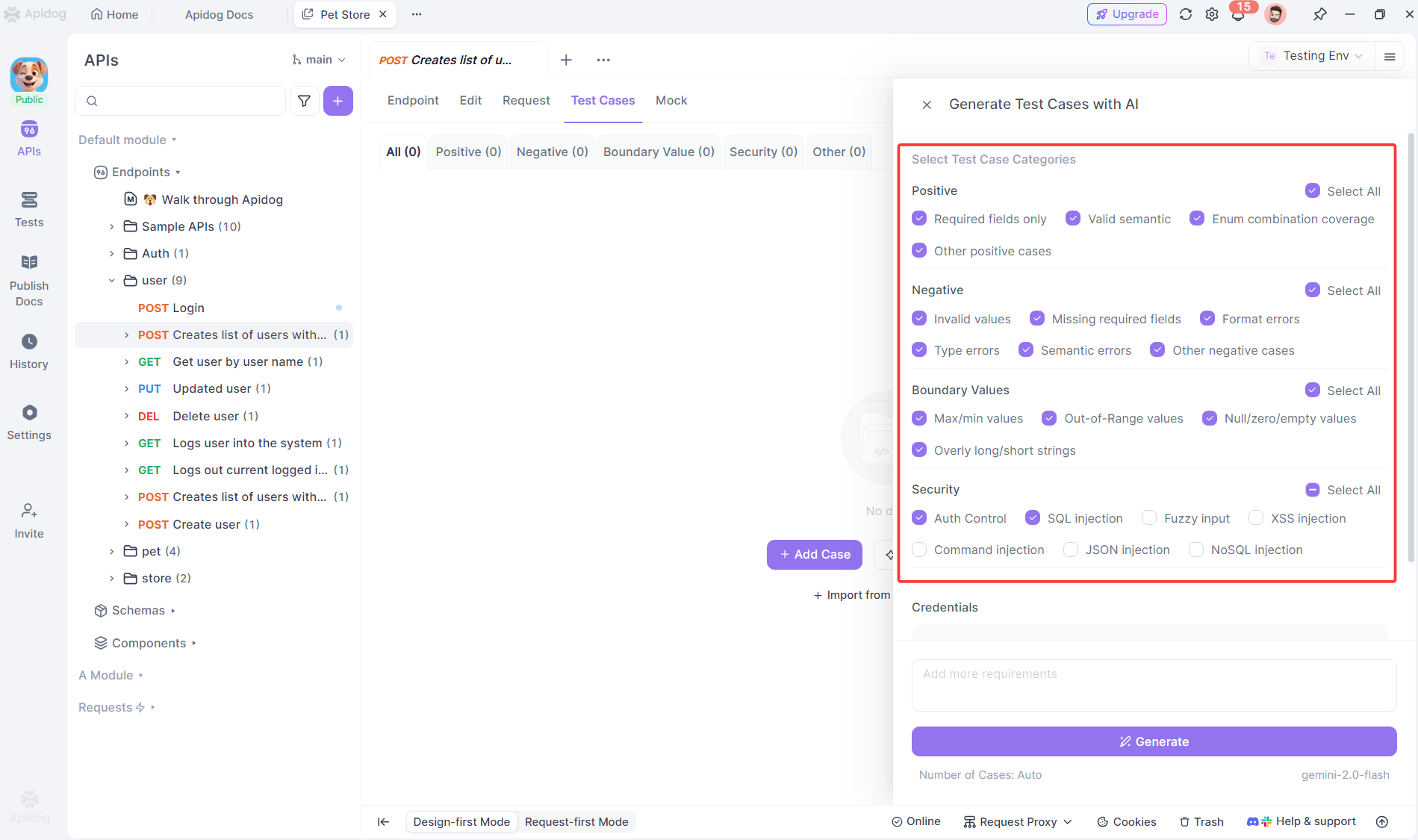
Task: Switch to the Mock tab
Action: [671, 100]
